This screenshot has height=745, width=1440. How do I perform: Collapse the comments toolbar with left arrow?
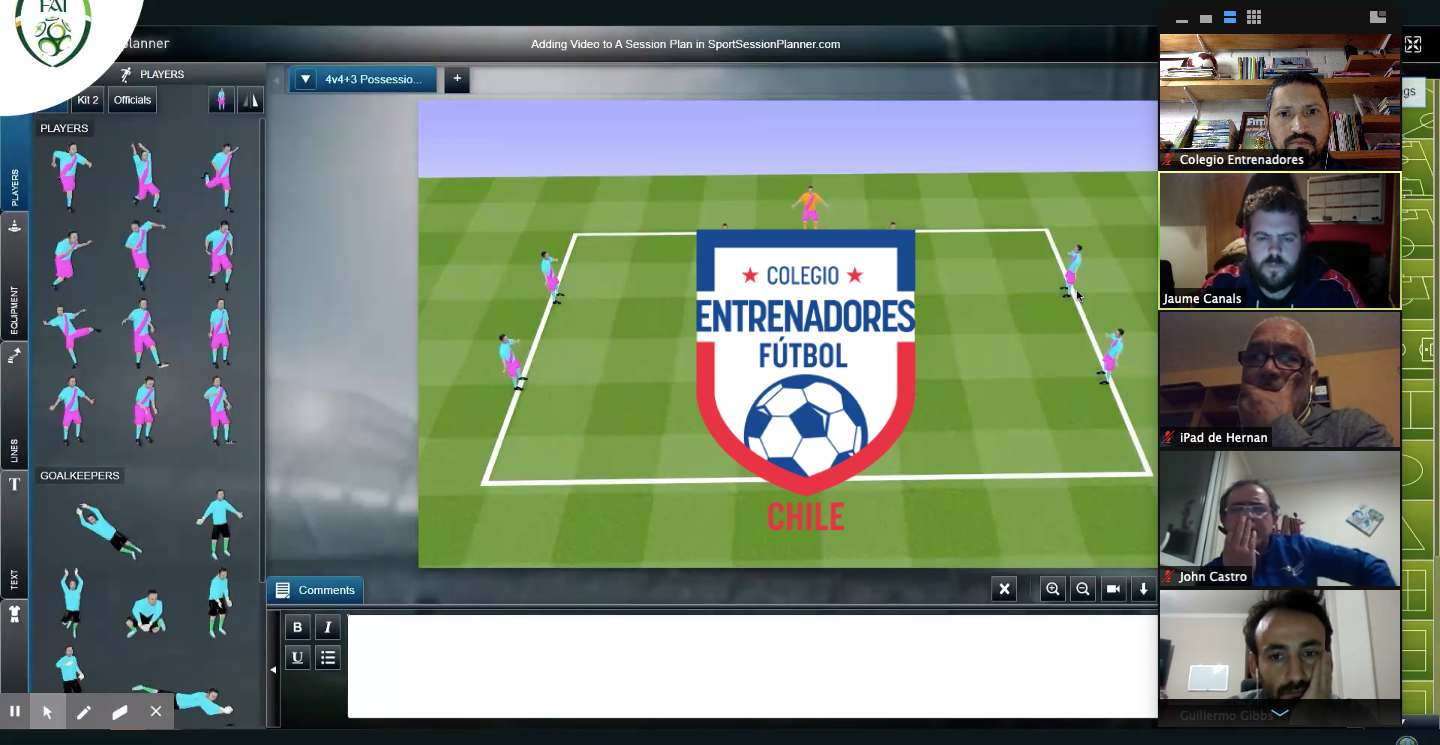point(273,670)
